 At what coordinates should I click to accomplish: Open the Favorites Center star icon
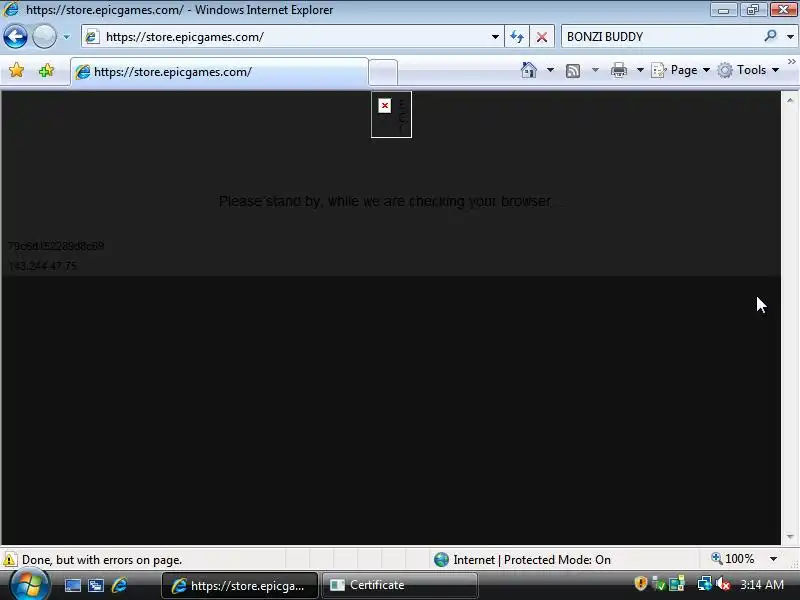point(16,70)
